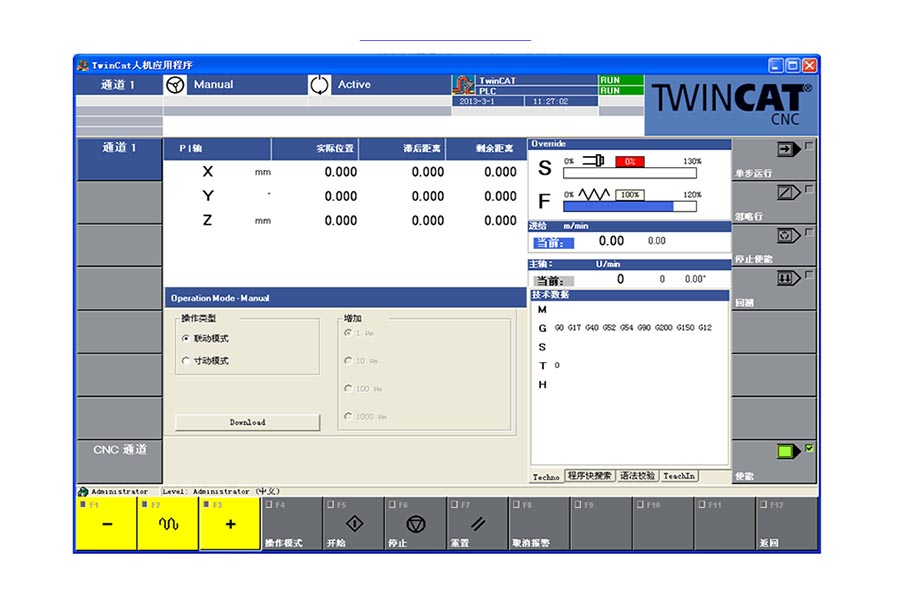Click the spindle override tool icon
Screen dimensions: 900x600
tap(593, 161)
